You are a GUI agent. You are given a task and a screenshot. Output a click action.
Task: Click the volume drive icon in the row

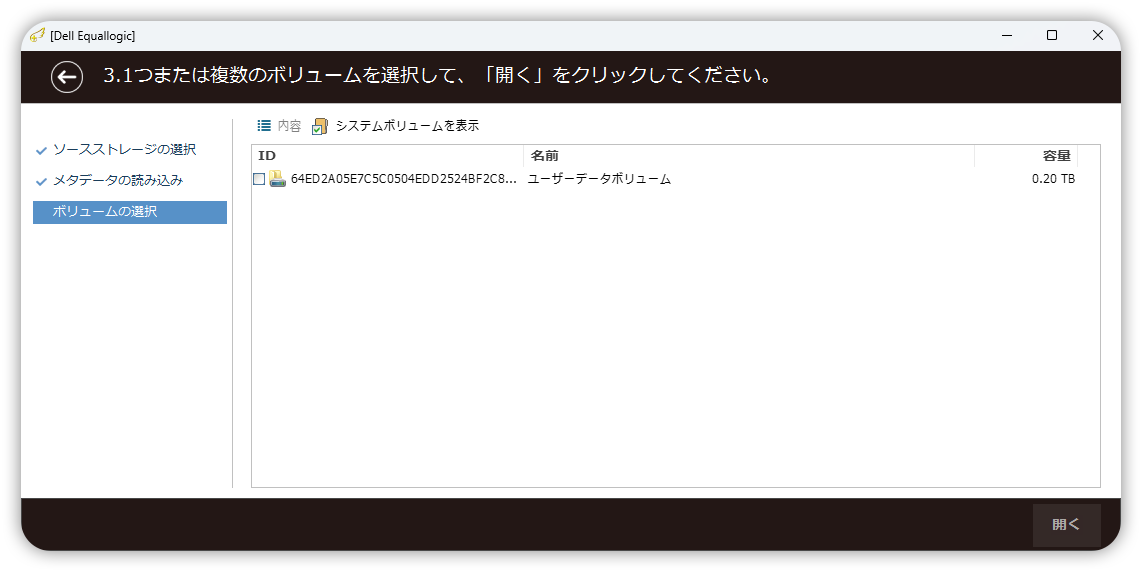tap(277, 179)
